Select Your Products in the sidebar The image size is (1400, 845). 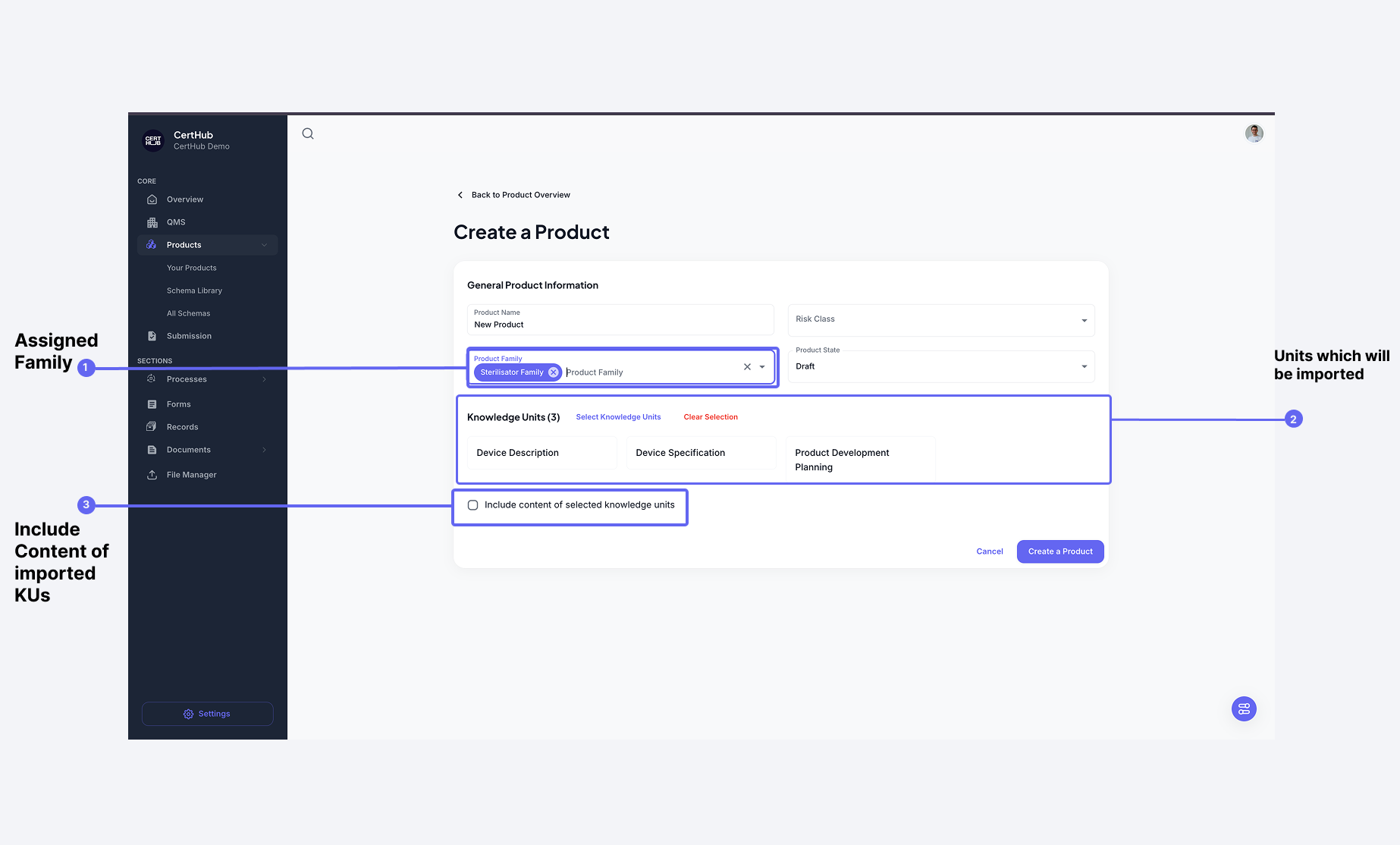click(x=191, y=267)
